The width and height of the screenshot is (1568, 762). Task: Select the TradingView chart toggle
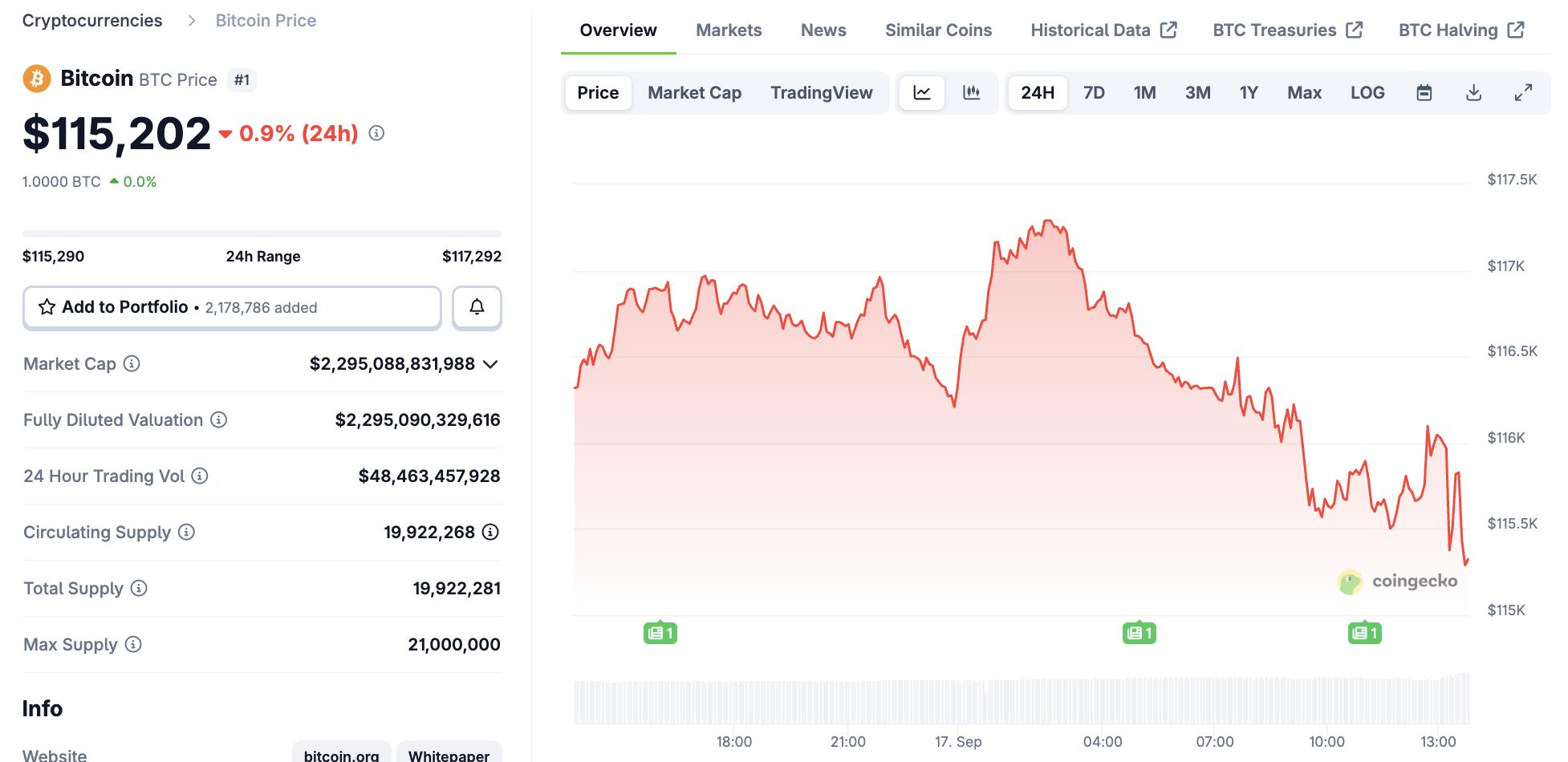[x=822, y=93]
